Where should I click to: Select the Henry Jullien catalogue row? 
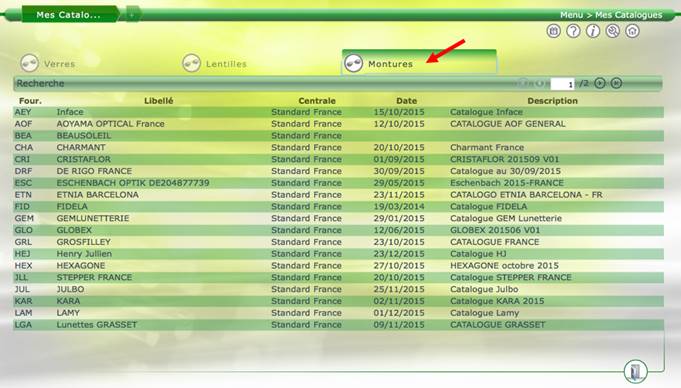pyautogui.click(x=338, y=254)
